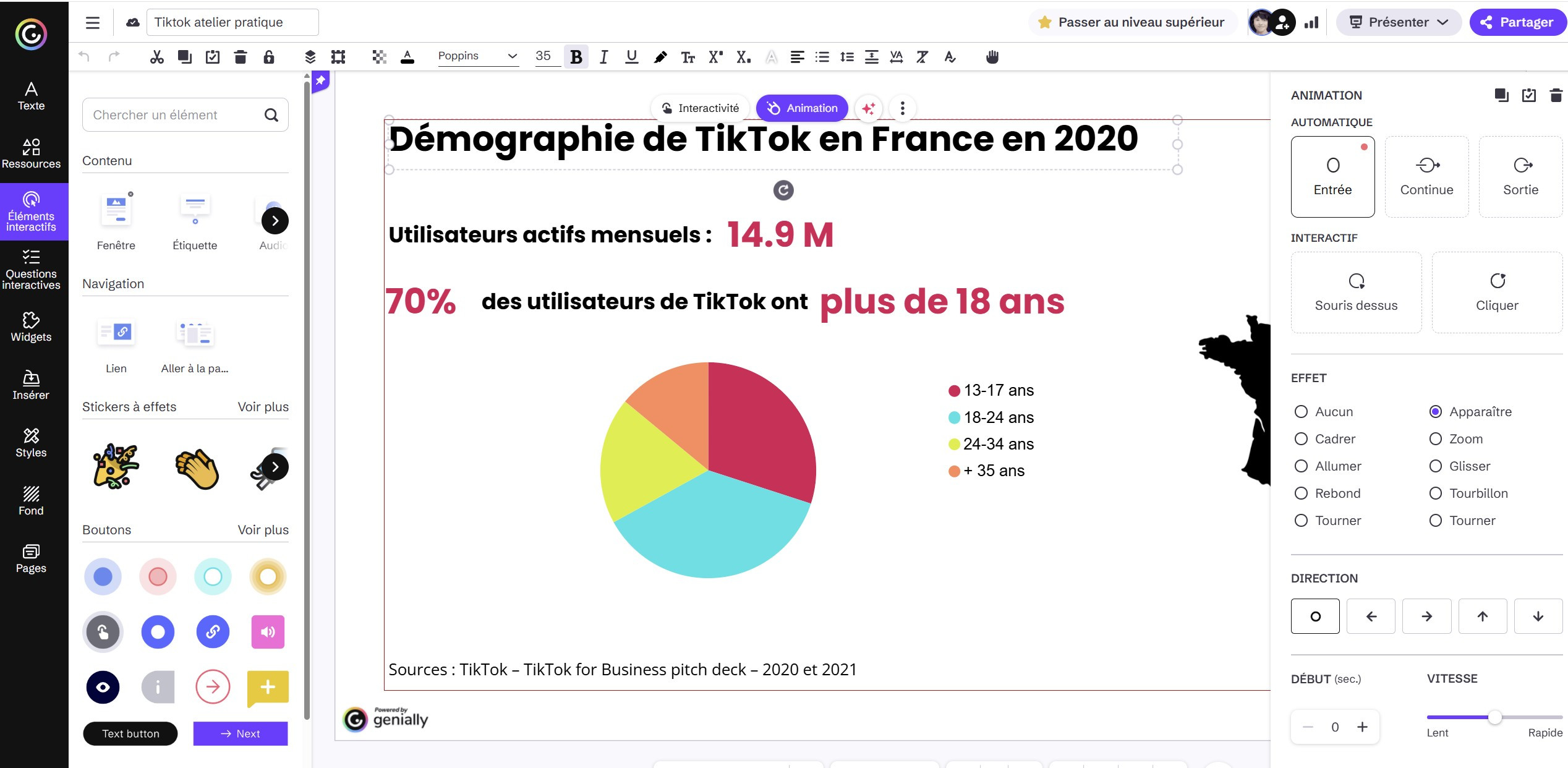Viewport: 1568px width, 768px height.
Task: Click Voir plus next to Boutons
Action: [263, 530]
